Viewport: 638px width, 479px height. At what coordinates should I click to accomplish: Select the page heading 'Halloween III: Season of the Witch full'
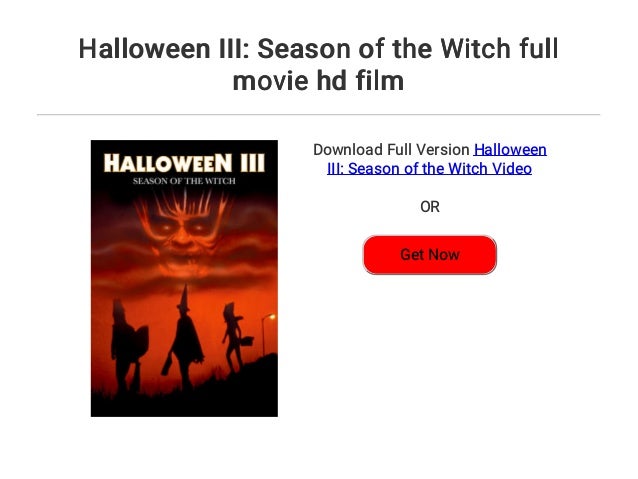319,48
